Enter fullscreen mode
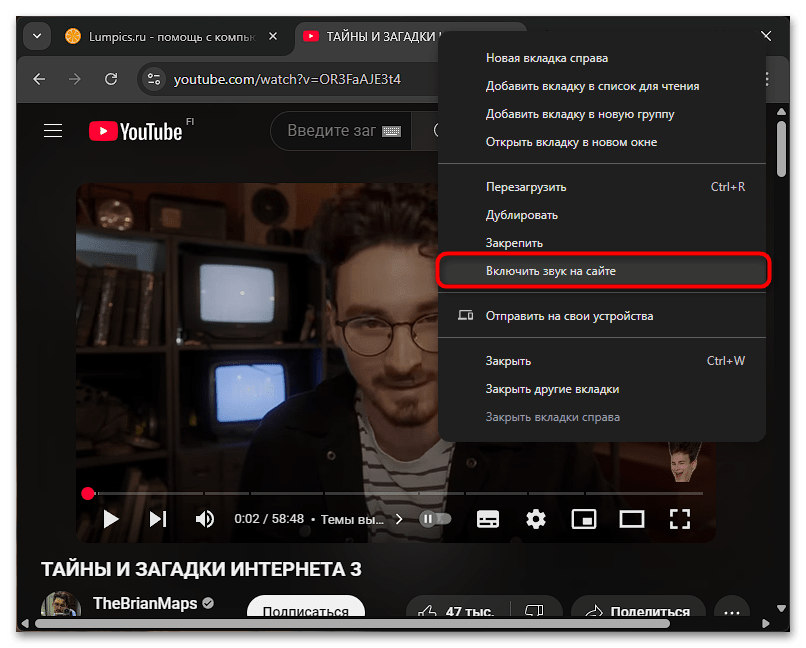The height and width of the screenshot is (648, 806). [x=680, y=519]
